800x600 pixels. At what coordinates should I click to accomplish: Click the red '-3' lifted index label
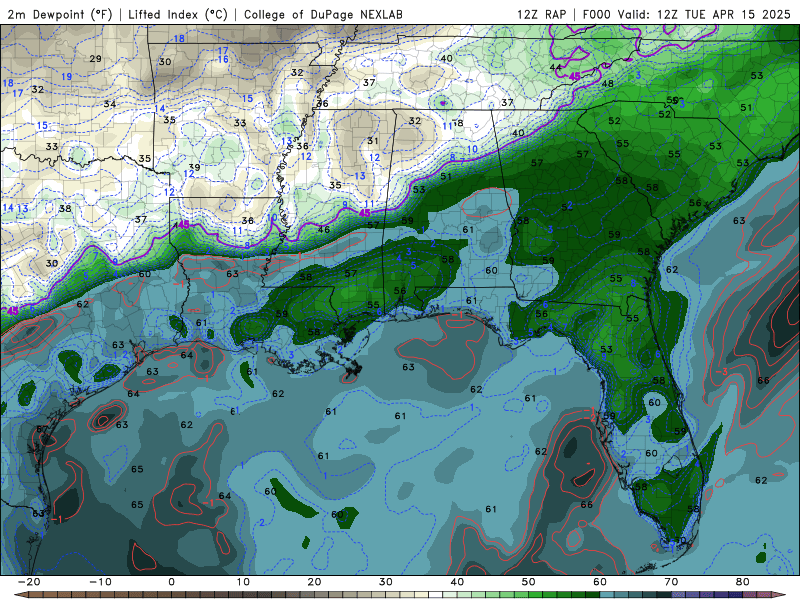click(721, 371)
